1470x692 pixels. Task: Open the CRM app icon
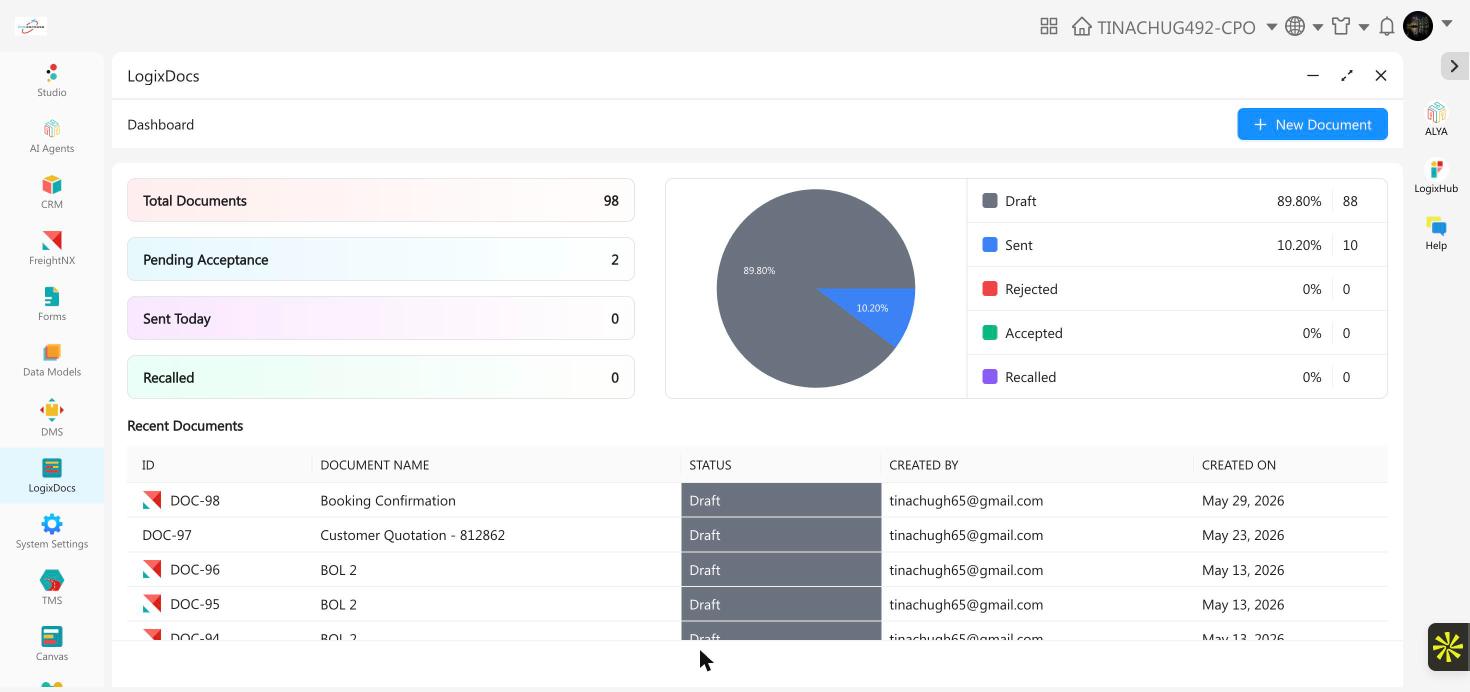(52, 192)
